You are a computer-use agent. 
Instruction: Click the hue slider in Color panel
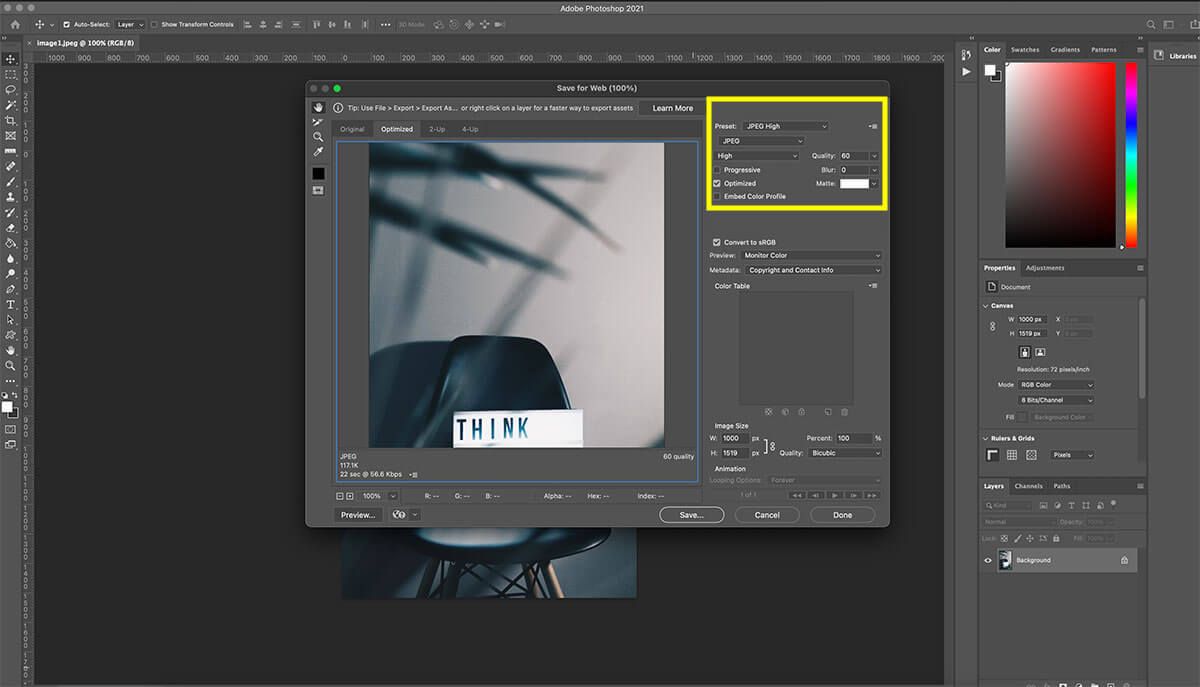click(x=1131, y=155)
